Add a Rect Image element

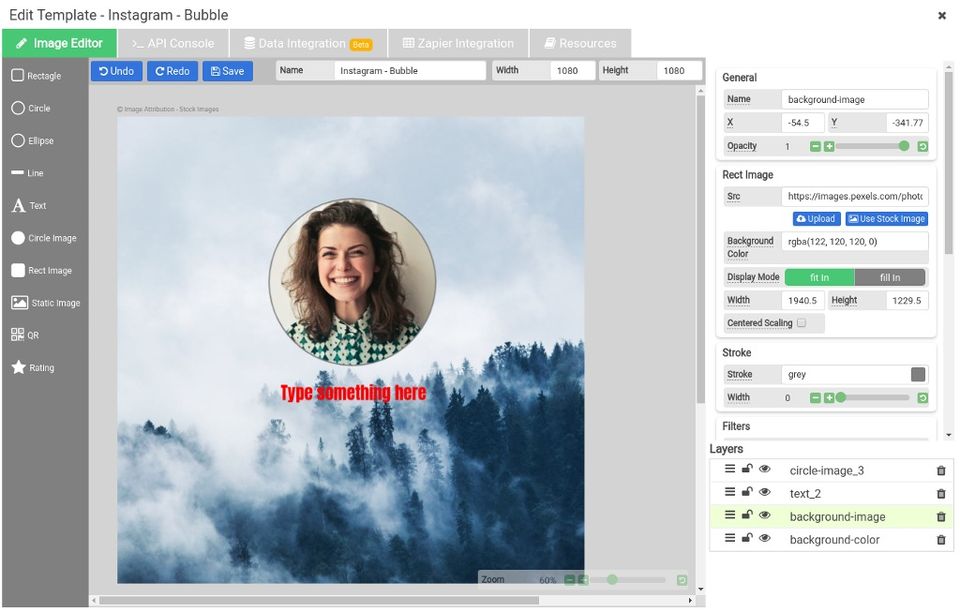tap(41, 270)
